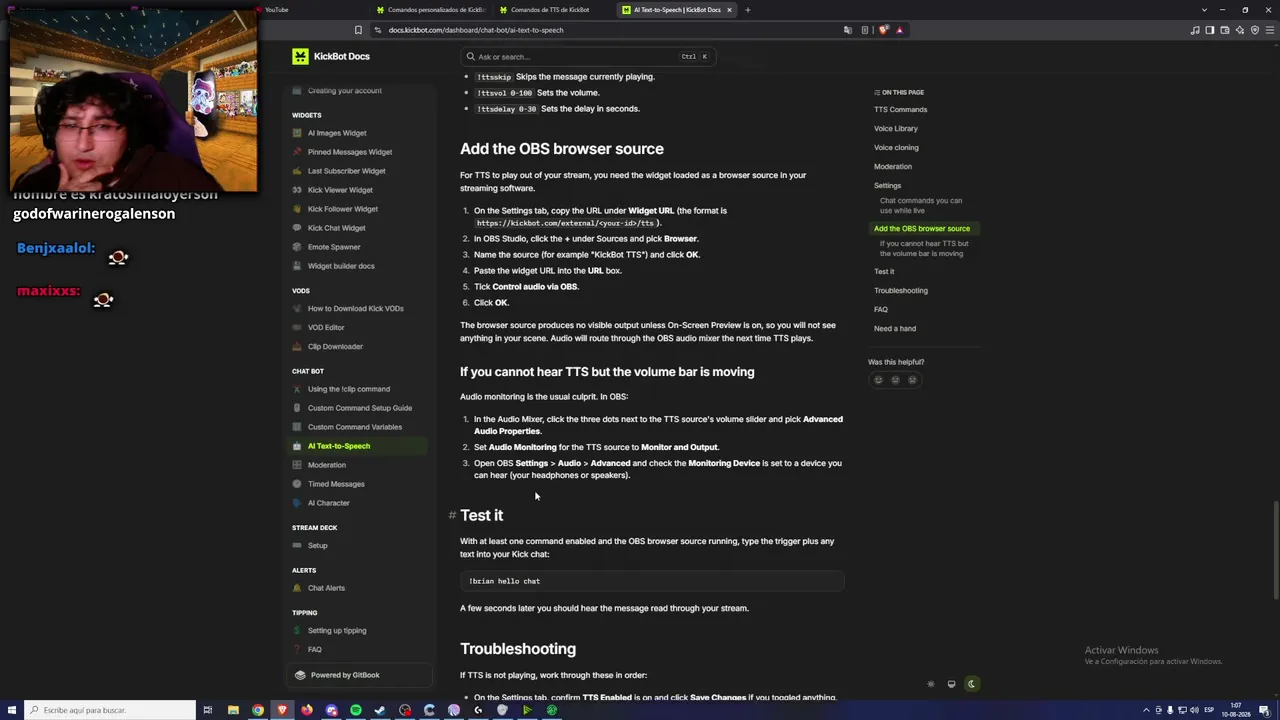Rate page with the neutral face icon
The image size is (1280, 720).
click(895, 380)
